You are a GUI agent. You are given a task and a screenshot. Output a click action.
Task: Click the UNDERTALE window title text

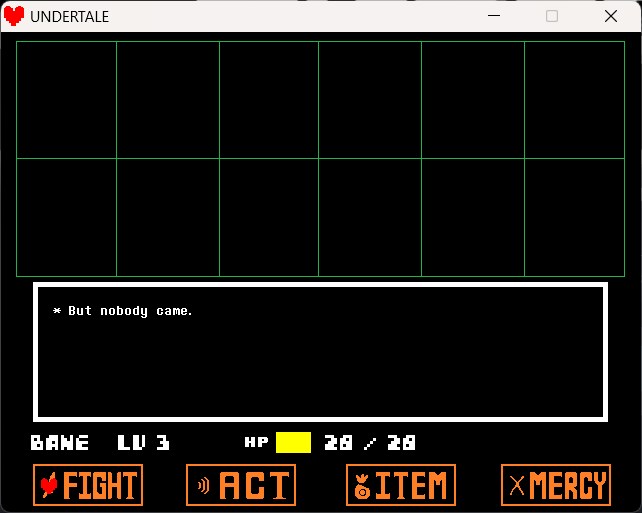tap(70, 17)
